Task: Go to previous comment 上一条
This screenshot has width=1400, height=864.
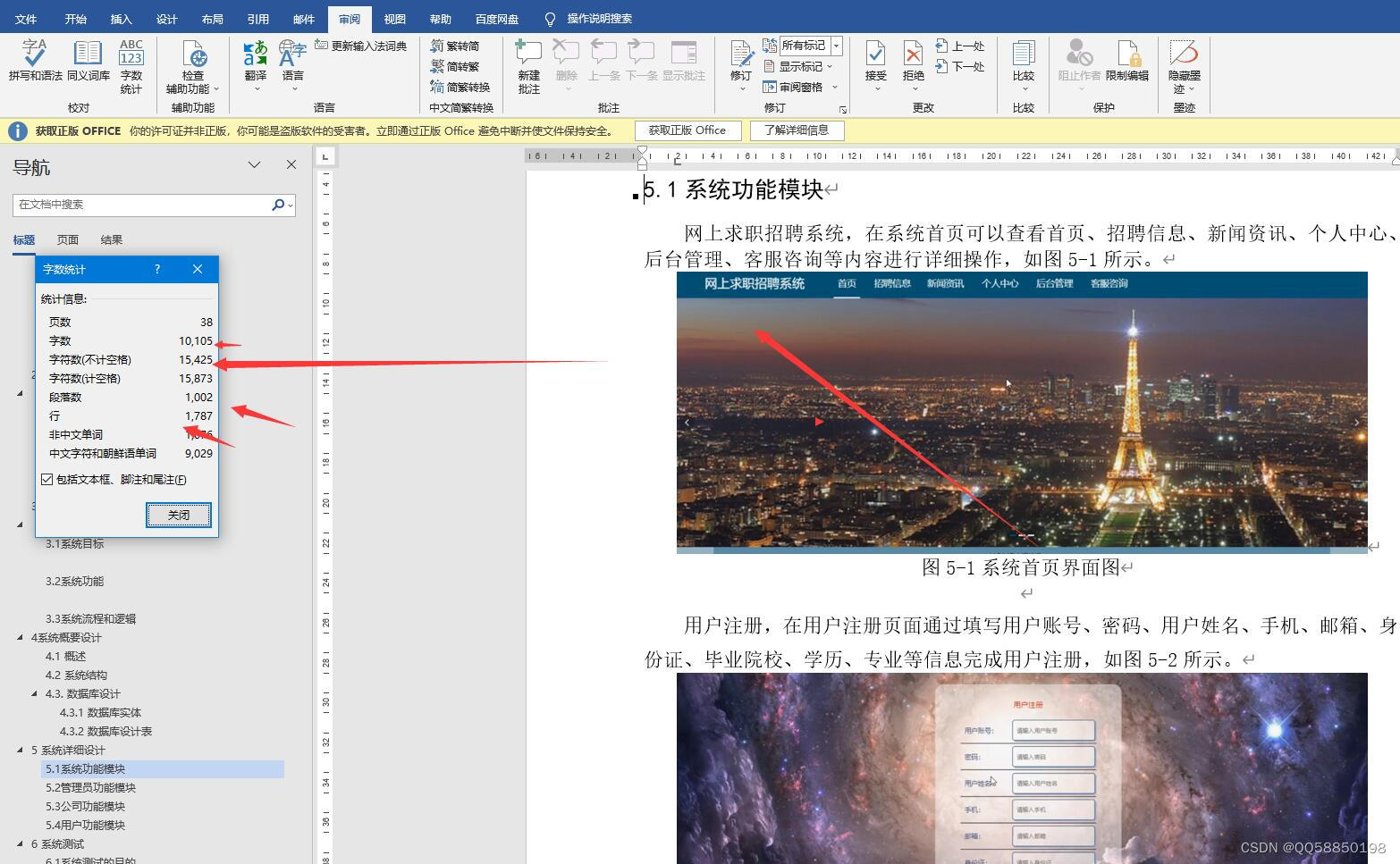Action: pos(604,60)
